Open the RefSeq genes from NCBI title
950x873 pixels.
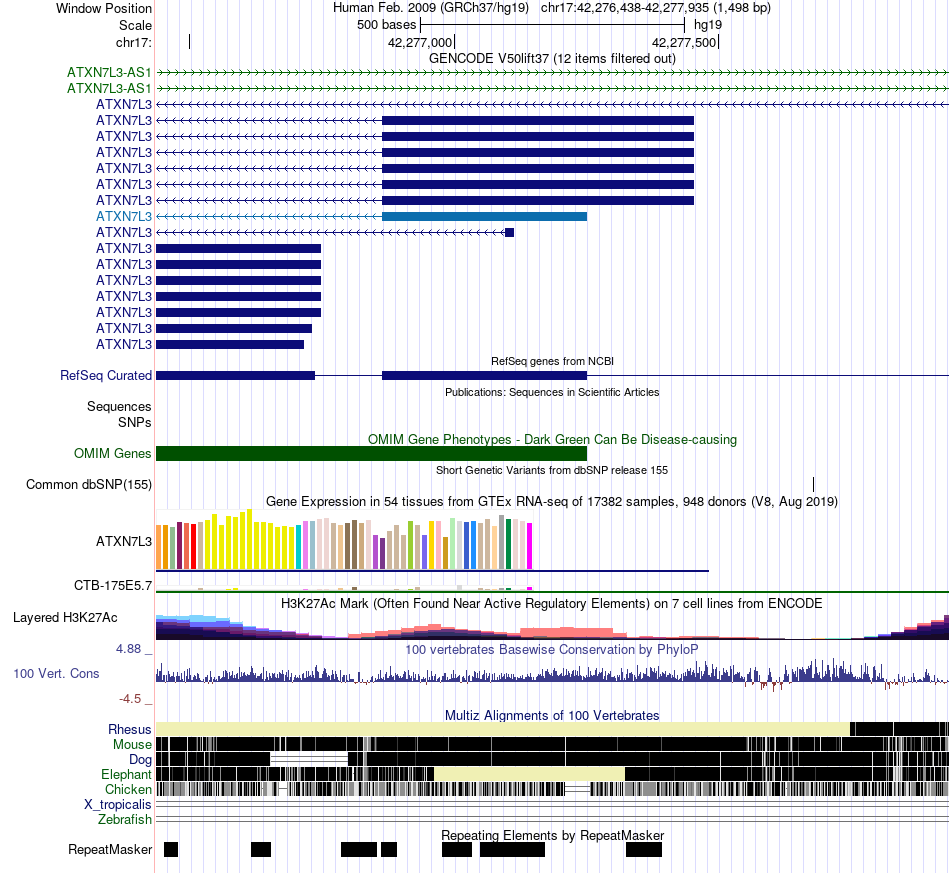coord(552,361)
